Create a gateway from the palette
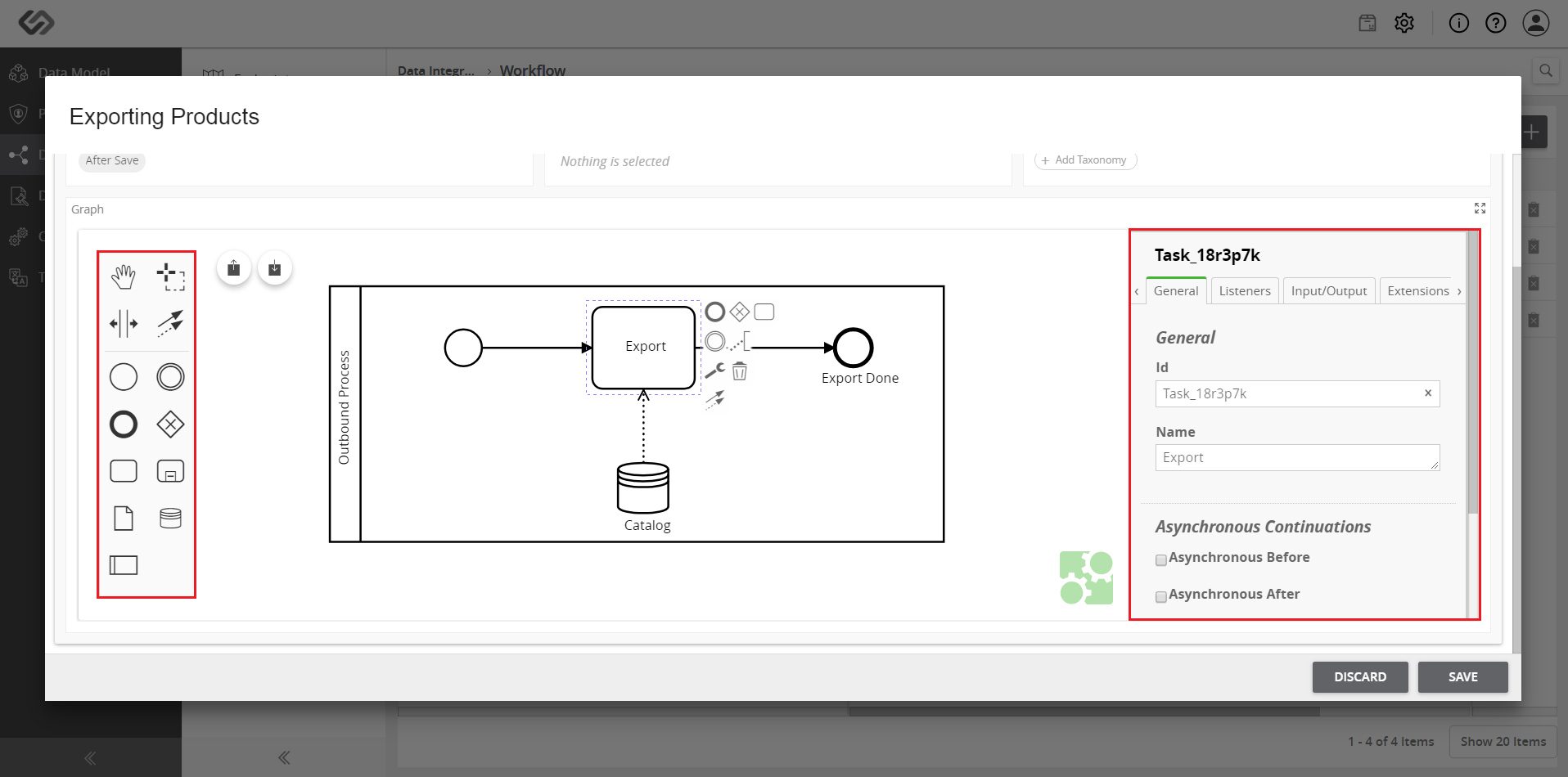Viewport: 1568px width, 777px height. [x=170, y=424]
